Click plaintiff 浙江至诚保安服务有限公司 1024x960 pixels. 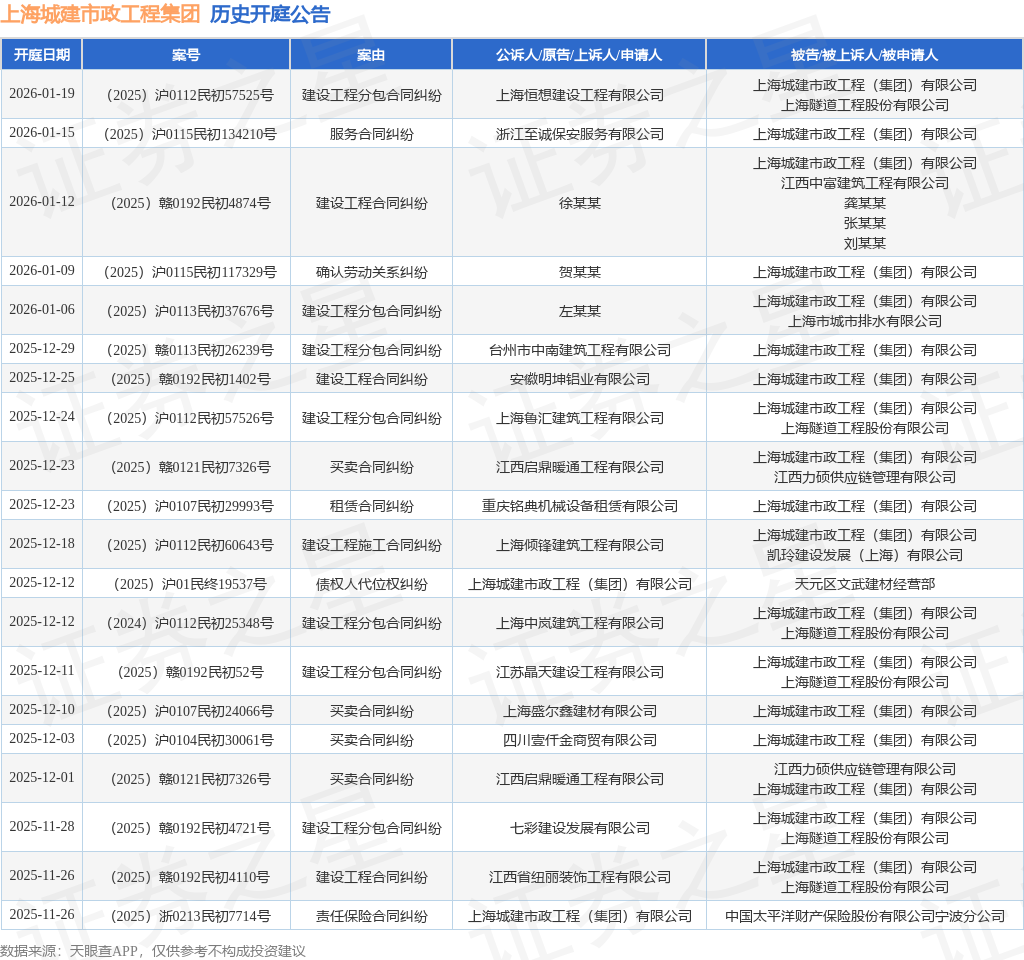pos(579,135)
